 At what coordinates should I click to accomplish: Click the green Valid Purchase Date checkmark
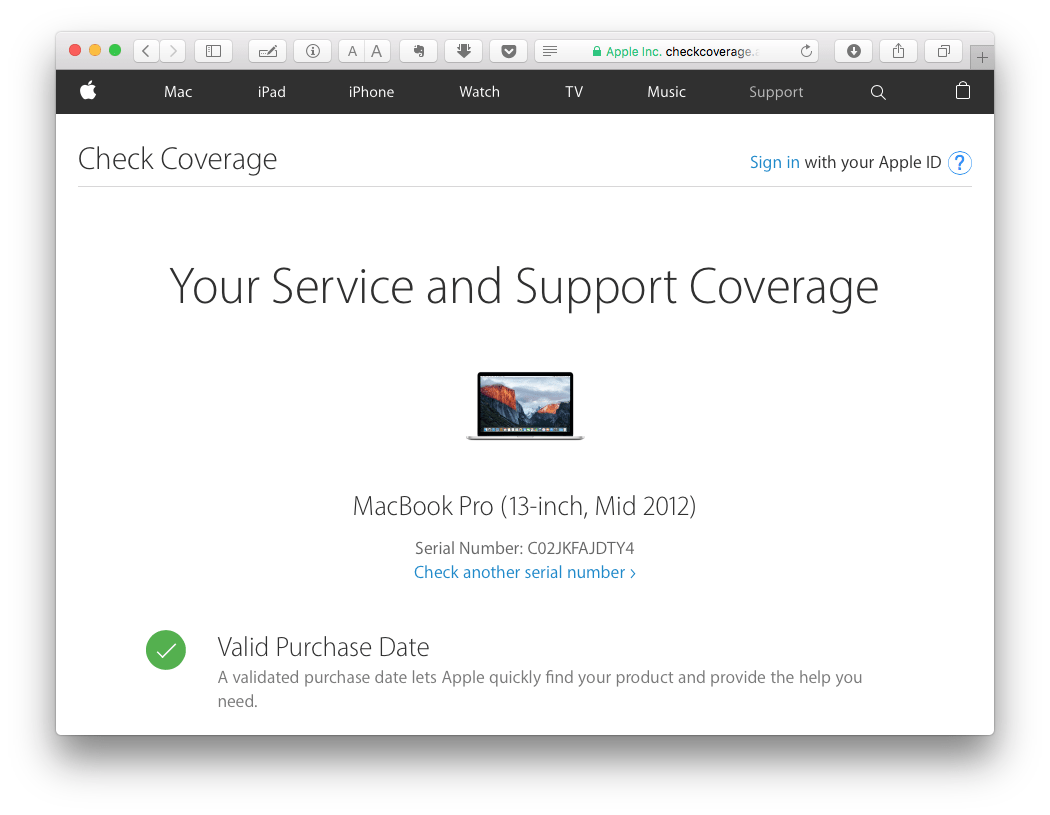pyautogui.click(x=166, y=650)
